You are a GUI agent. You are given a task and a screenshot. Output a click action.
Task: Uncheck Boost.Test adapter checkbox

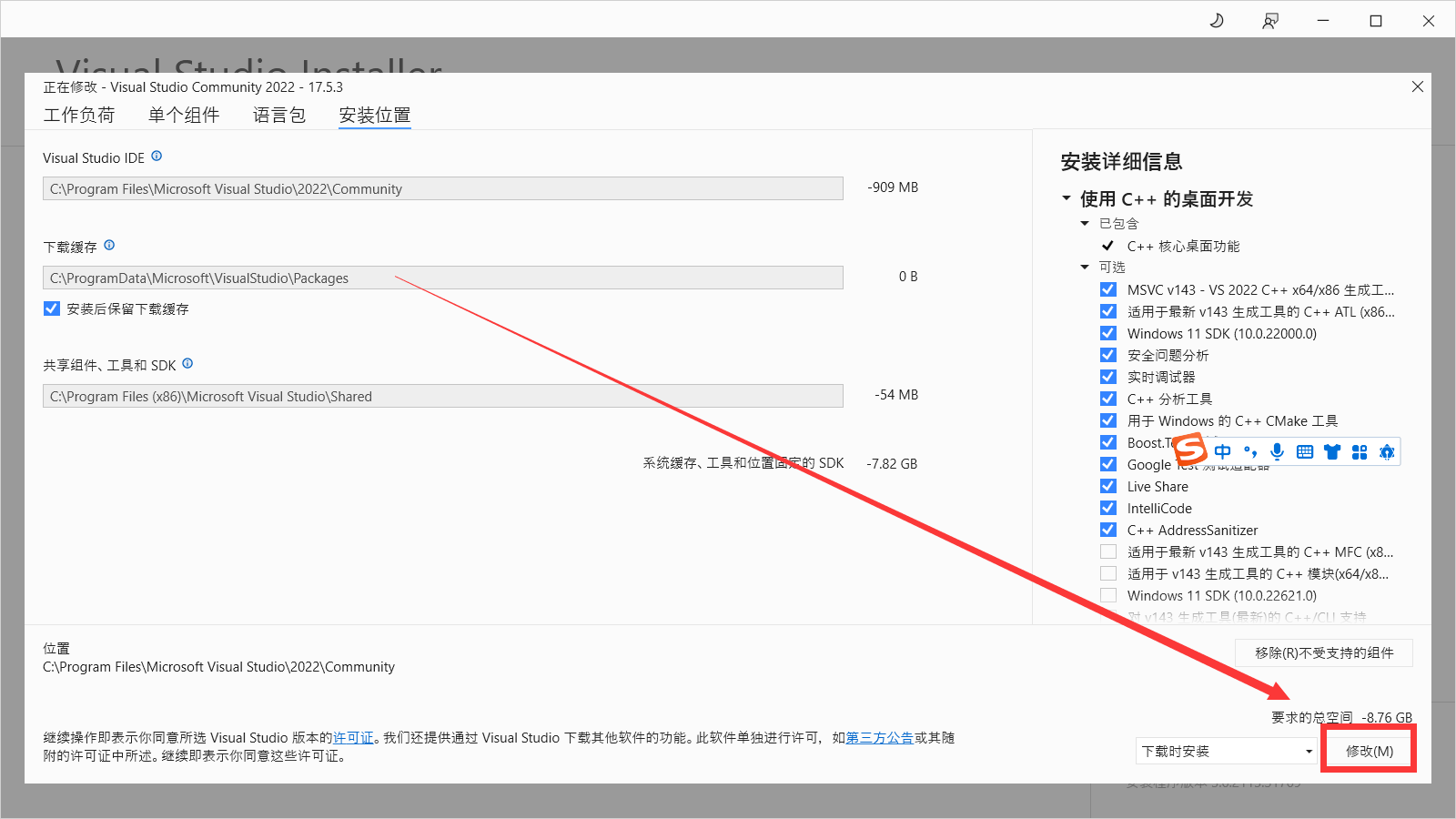point(1108,442)
